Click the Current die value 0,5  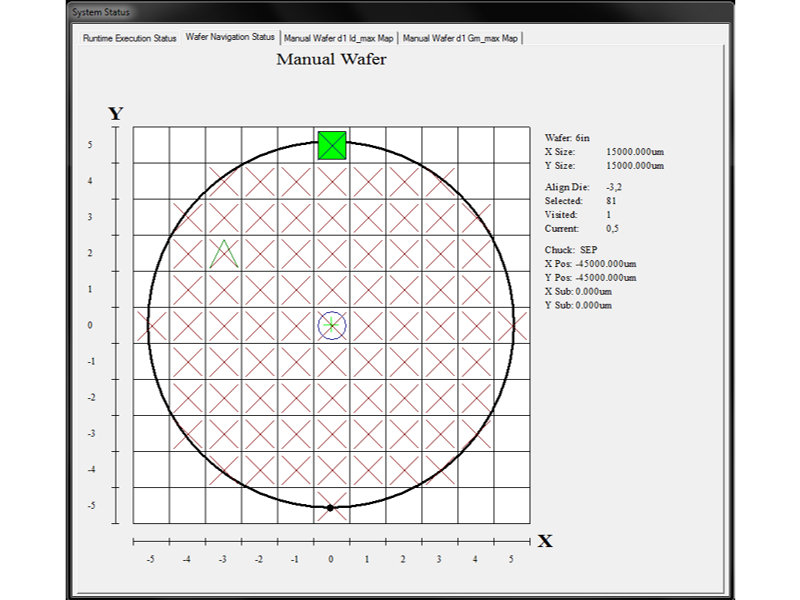click(x=612, y=229)
